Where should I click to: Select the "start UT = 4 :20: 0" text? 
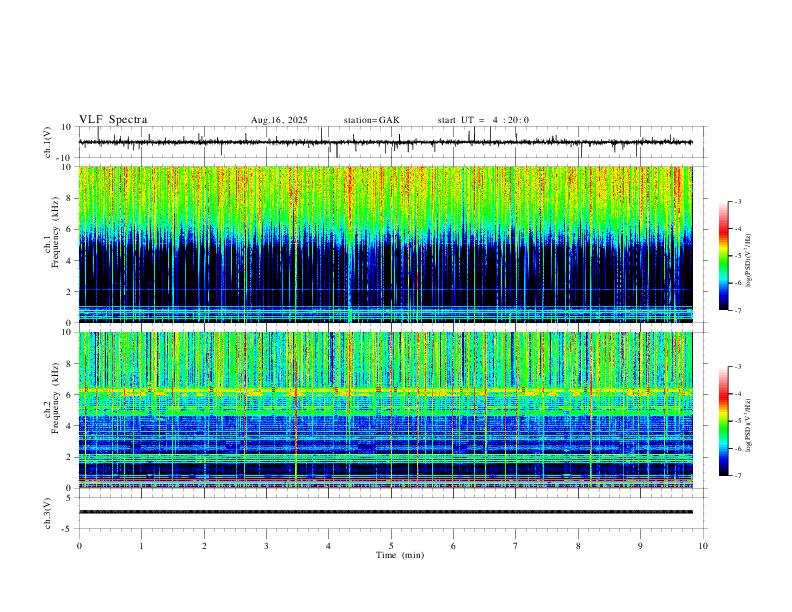483,120
